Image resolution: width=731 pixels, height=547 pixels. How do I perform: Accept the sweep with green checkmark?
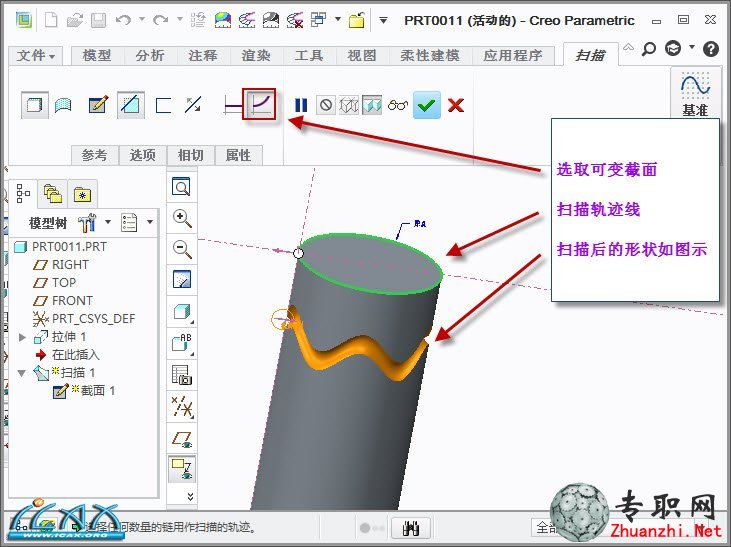(427, 105)
